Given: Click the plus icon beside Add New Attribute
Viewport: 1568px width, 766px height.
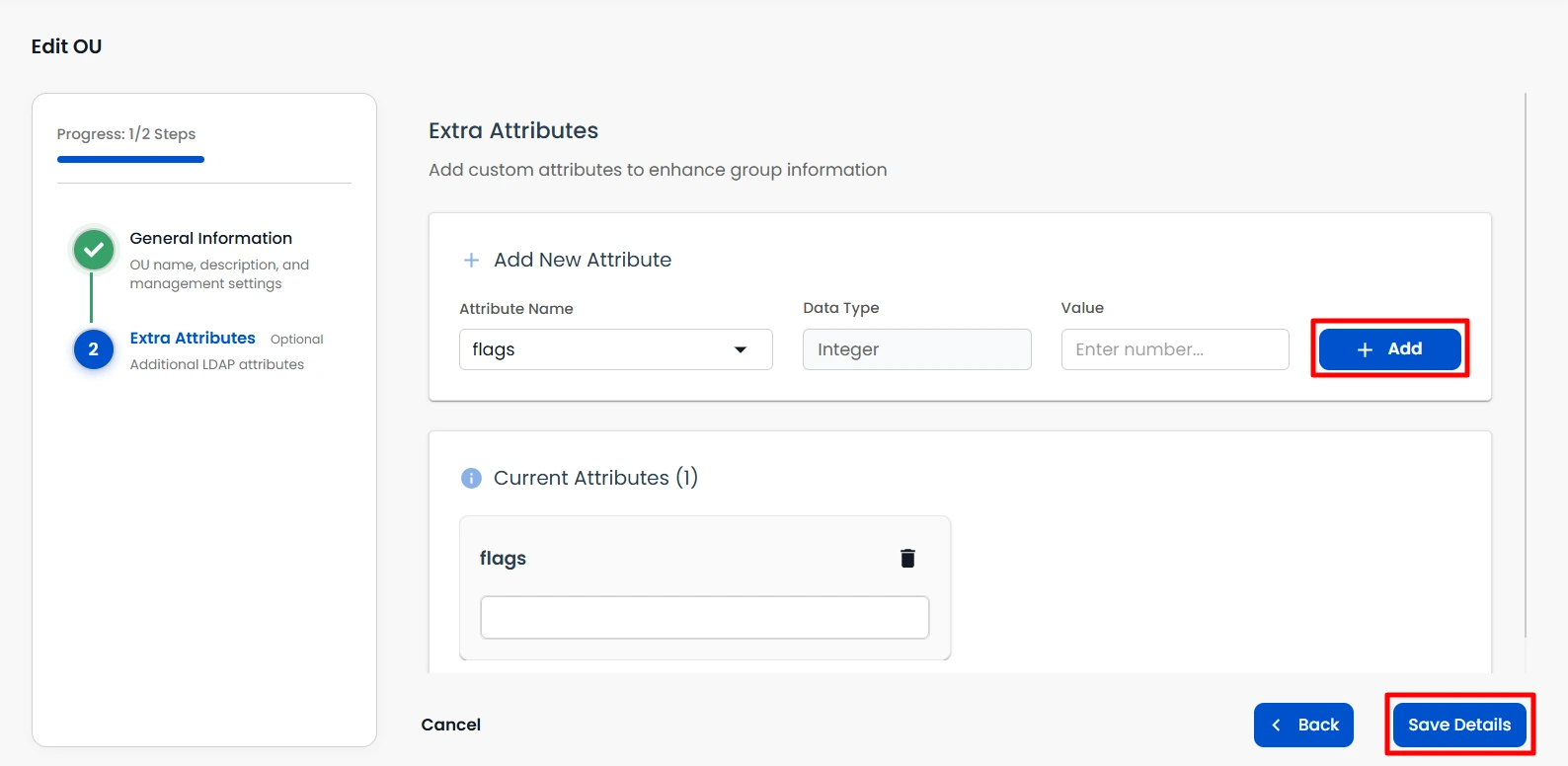Looking at the screenshot, I should pyautogui.click(x=472, y=260).
